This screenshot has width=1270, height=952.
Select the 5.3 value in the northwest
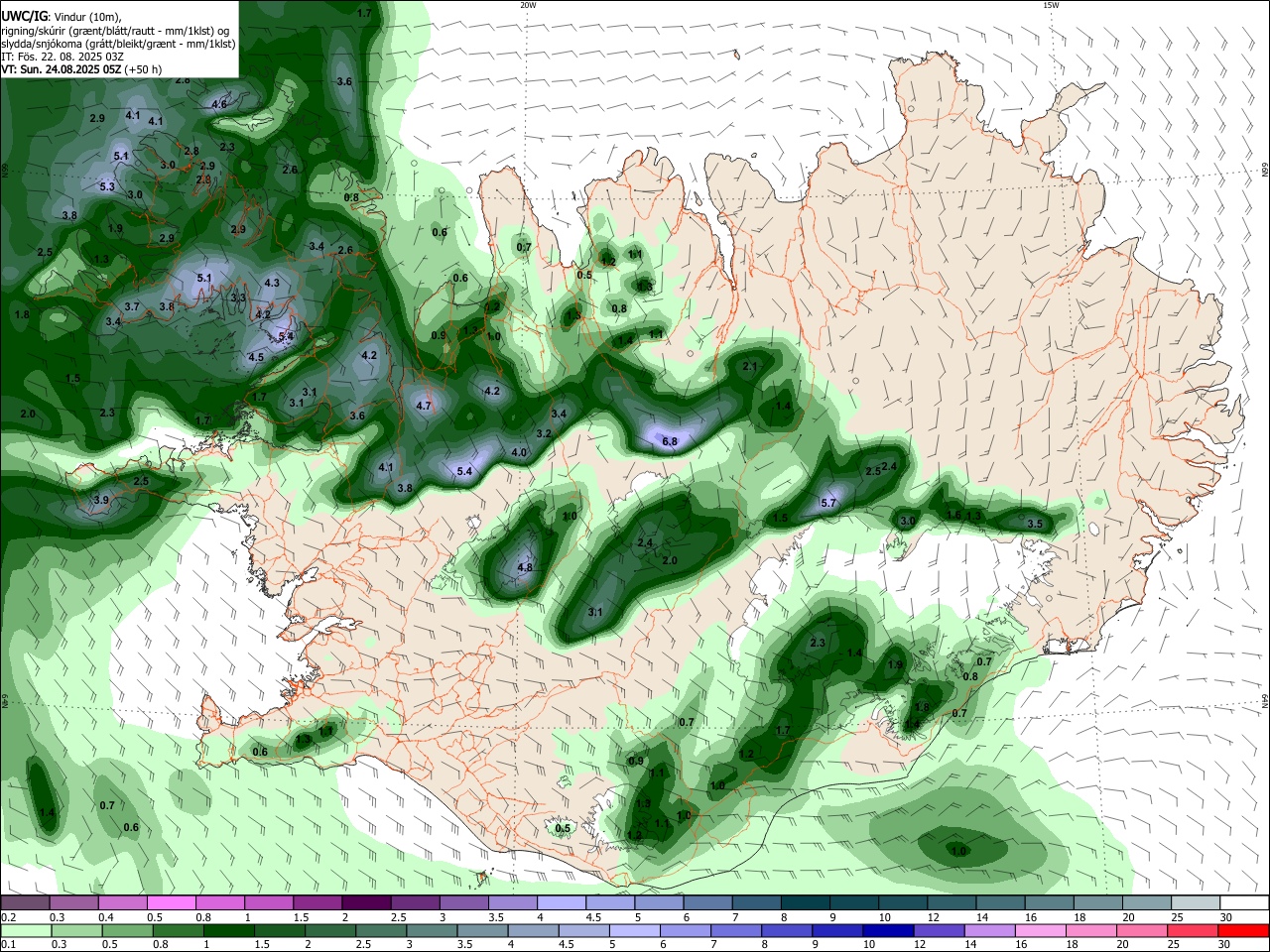(x=108, y=186)
